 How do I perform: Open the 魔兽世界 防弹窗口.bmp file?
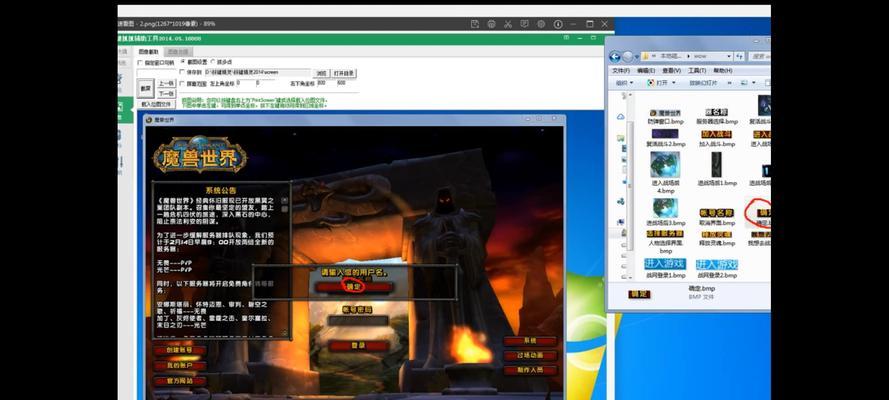click(x=665, y=117)
